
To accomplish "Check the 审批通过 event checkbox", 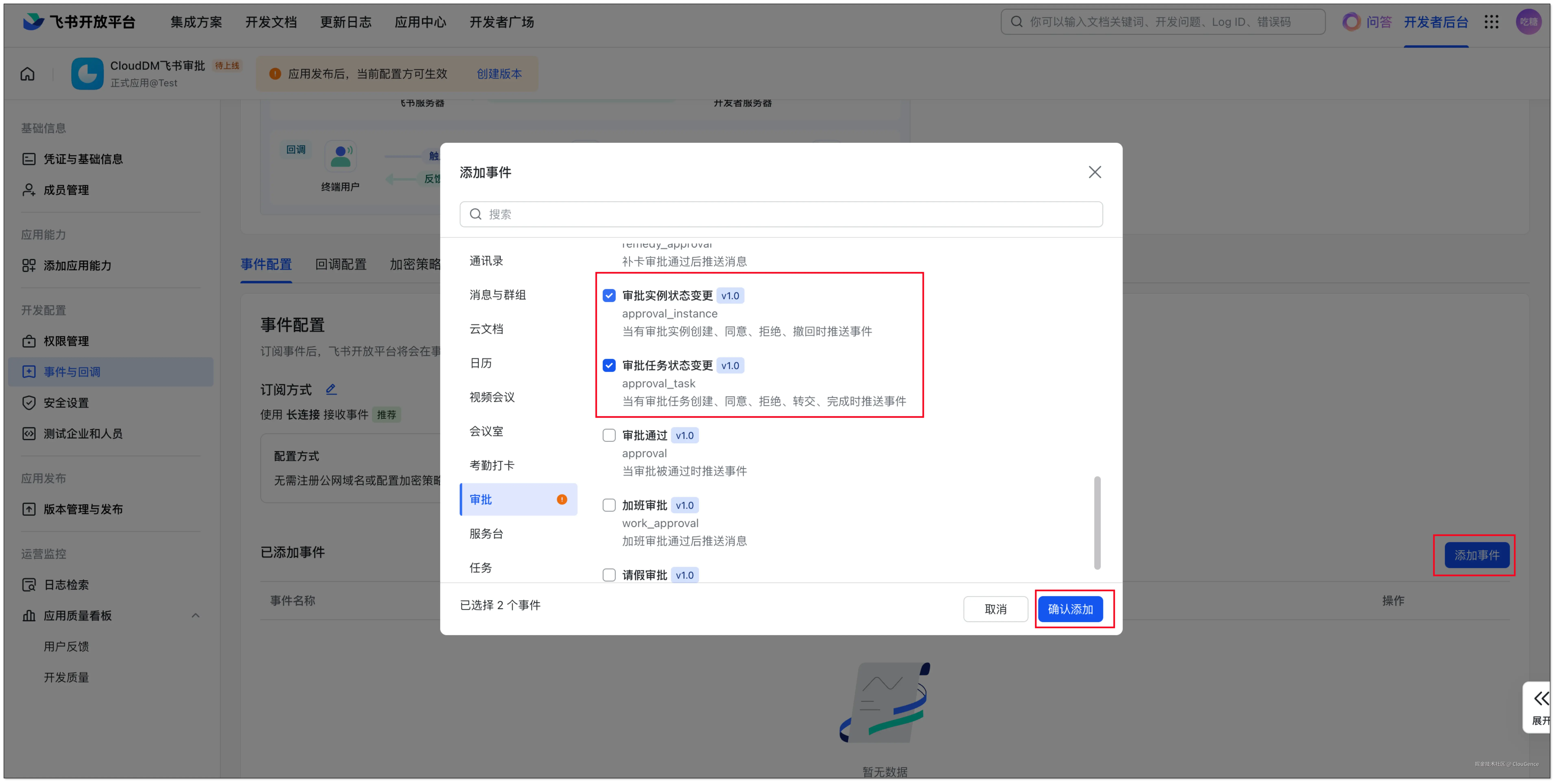I will 609,435.
